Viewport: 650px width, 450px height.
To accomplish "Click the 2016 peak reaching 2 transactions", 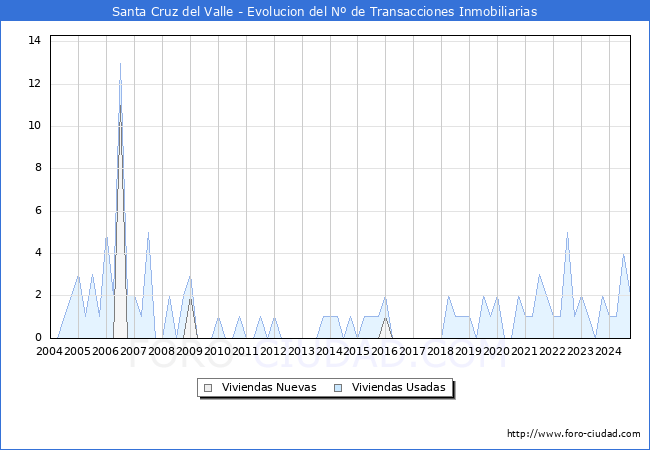I will tap(386, 297).
